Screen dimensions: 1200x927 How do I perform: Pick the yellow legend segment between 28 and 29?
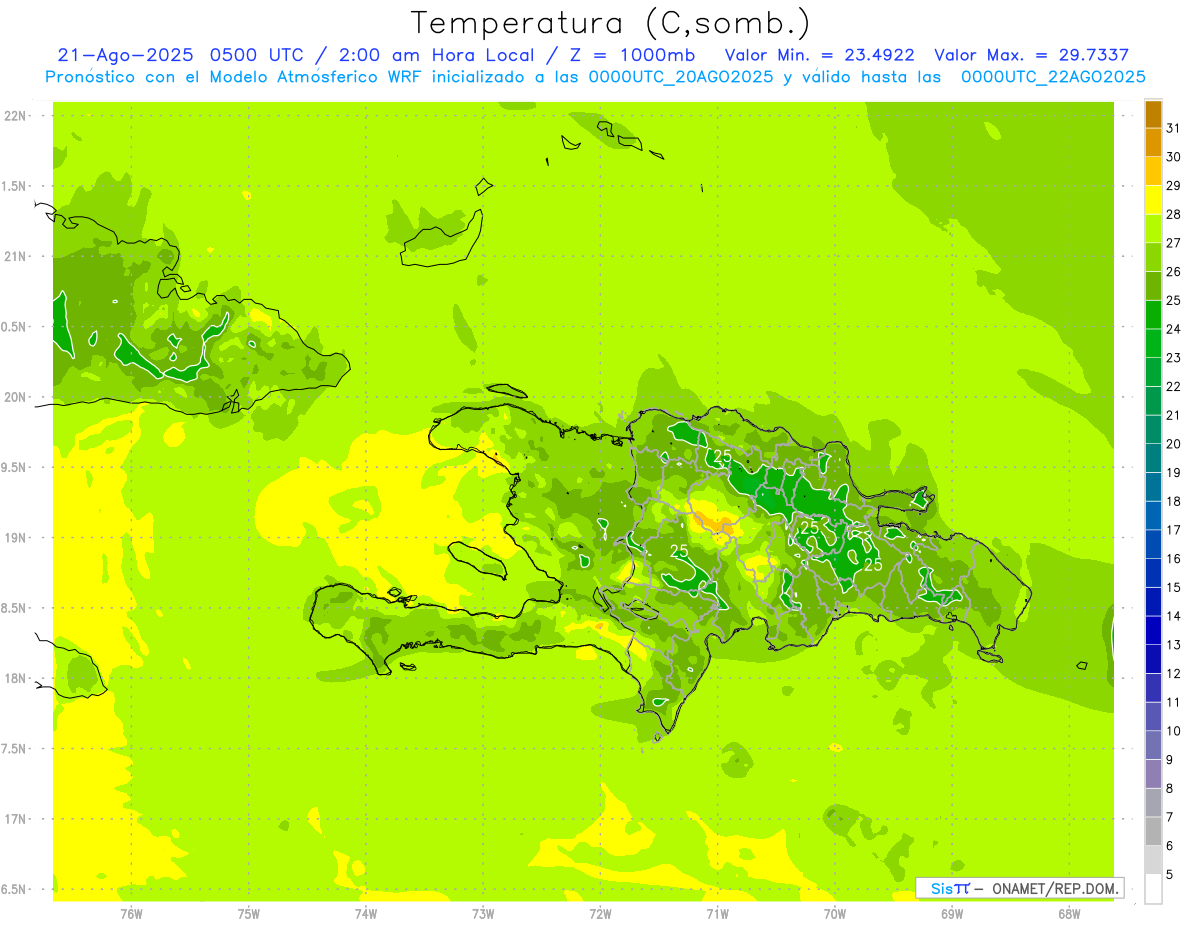[x=1153, y=200]
